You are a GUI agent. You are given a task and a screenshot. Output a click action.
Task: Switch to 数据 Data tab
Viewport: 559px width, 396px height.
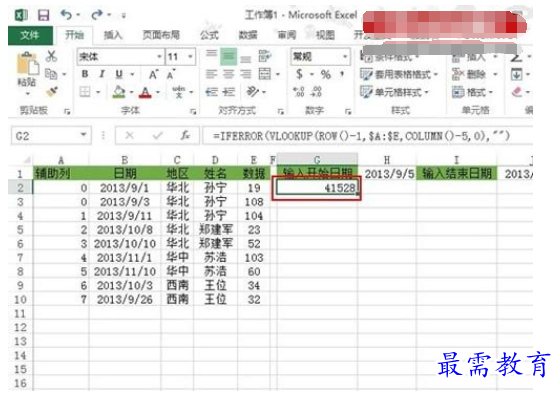pos(248,35)
